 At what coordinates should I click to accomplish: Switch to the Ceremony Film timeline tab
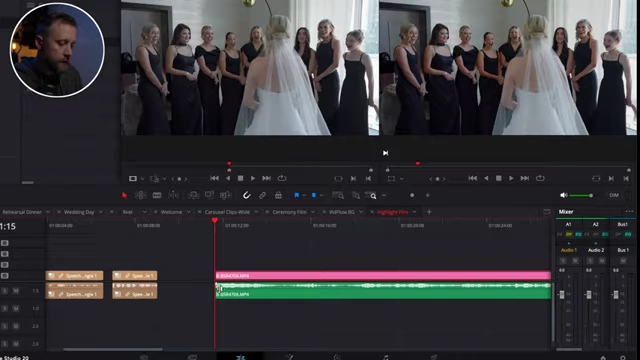point(289,212)
